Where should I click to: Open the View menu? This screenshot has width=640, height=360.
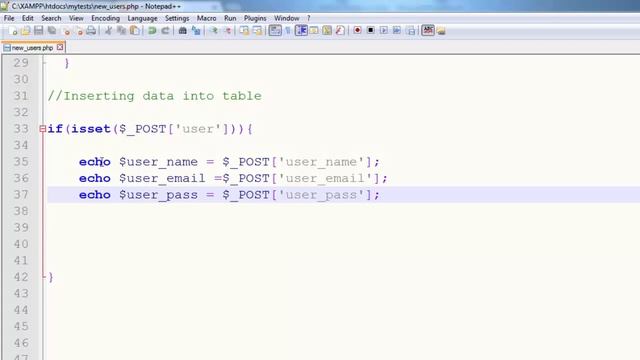click(76, 18)
